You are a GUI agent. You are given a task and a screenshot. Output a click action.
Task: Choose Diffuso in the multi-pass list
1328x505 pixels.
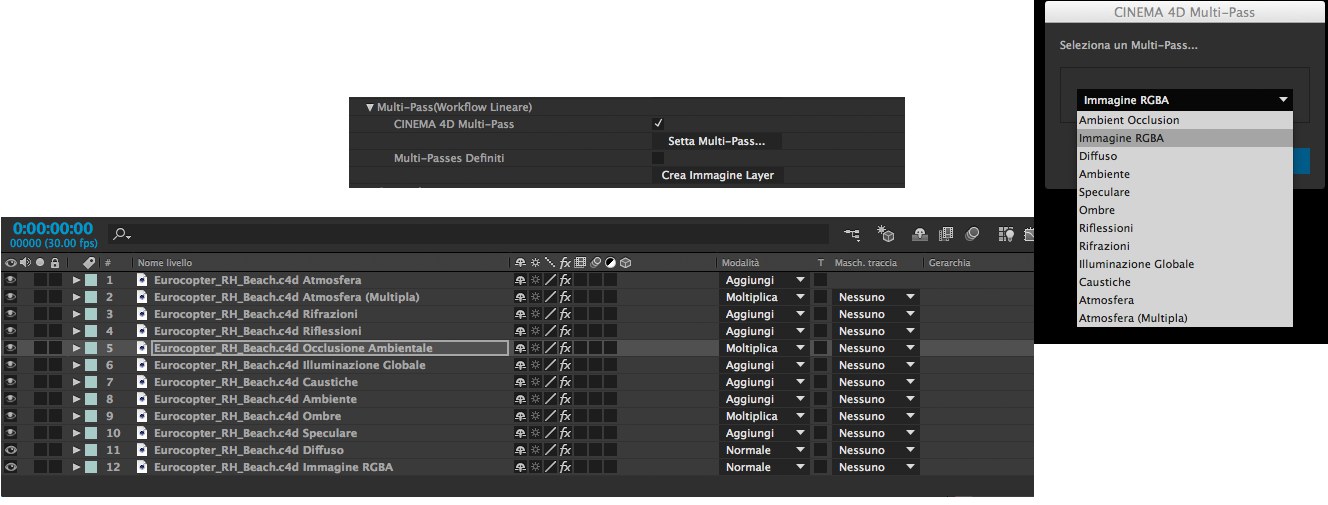pyautogui.click(x=1185, y=156)
